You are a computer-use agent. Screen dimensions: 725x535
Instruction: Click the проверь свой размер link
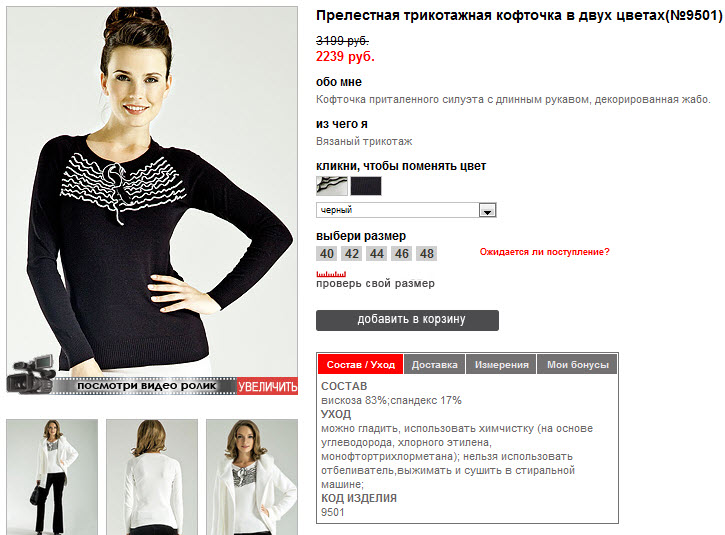pos(375,283)
